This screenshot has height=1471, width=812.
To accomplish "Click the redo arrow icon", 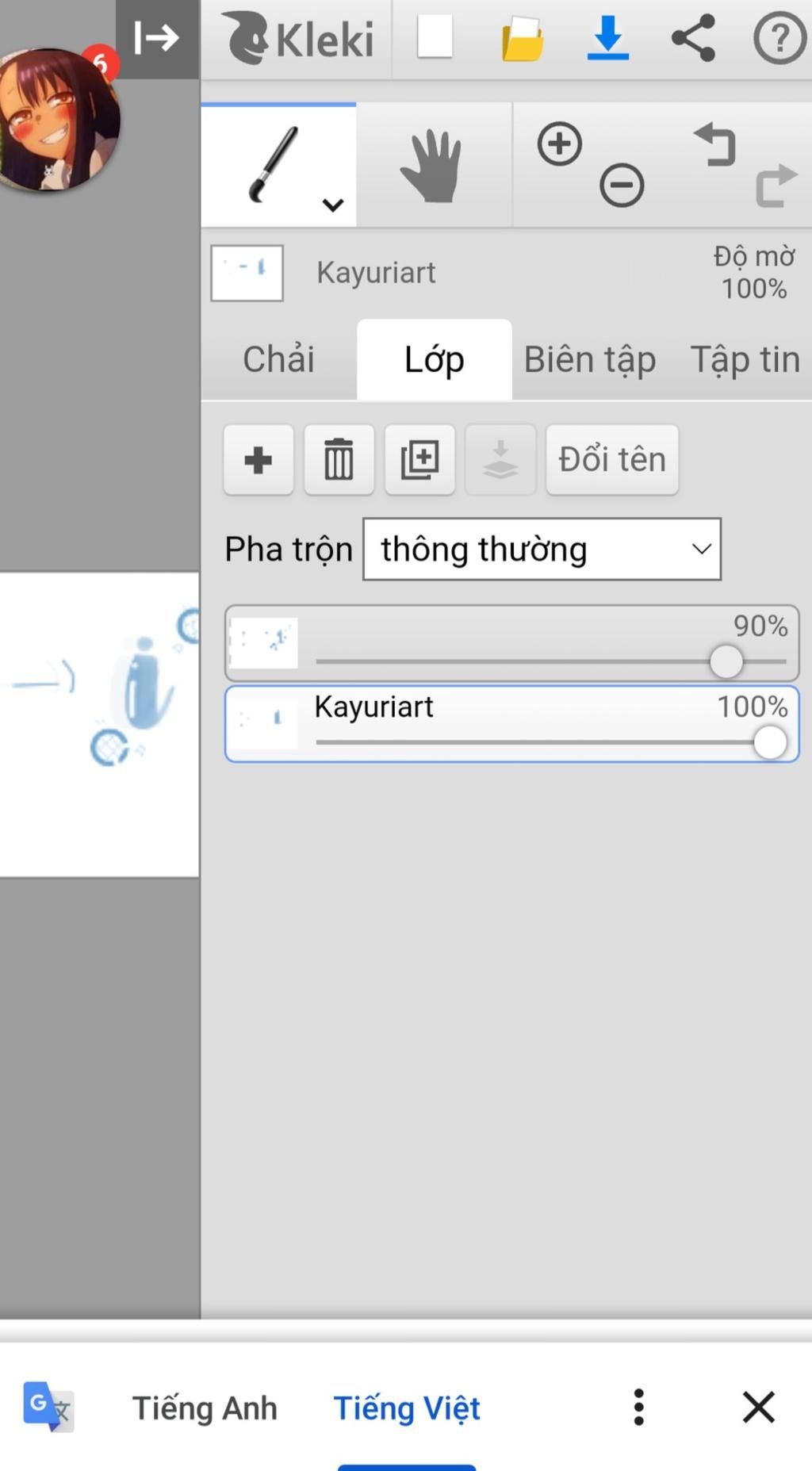I will tap(775, 186).
